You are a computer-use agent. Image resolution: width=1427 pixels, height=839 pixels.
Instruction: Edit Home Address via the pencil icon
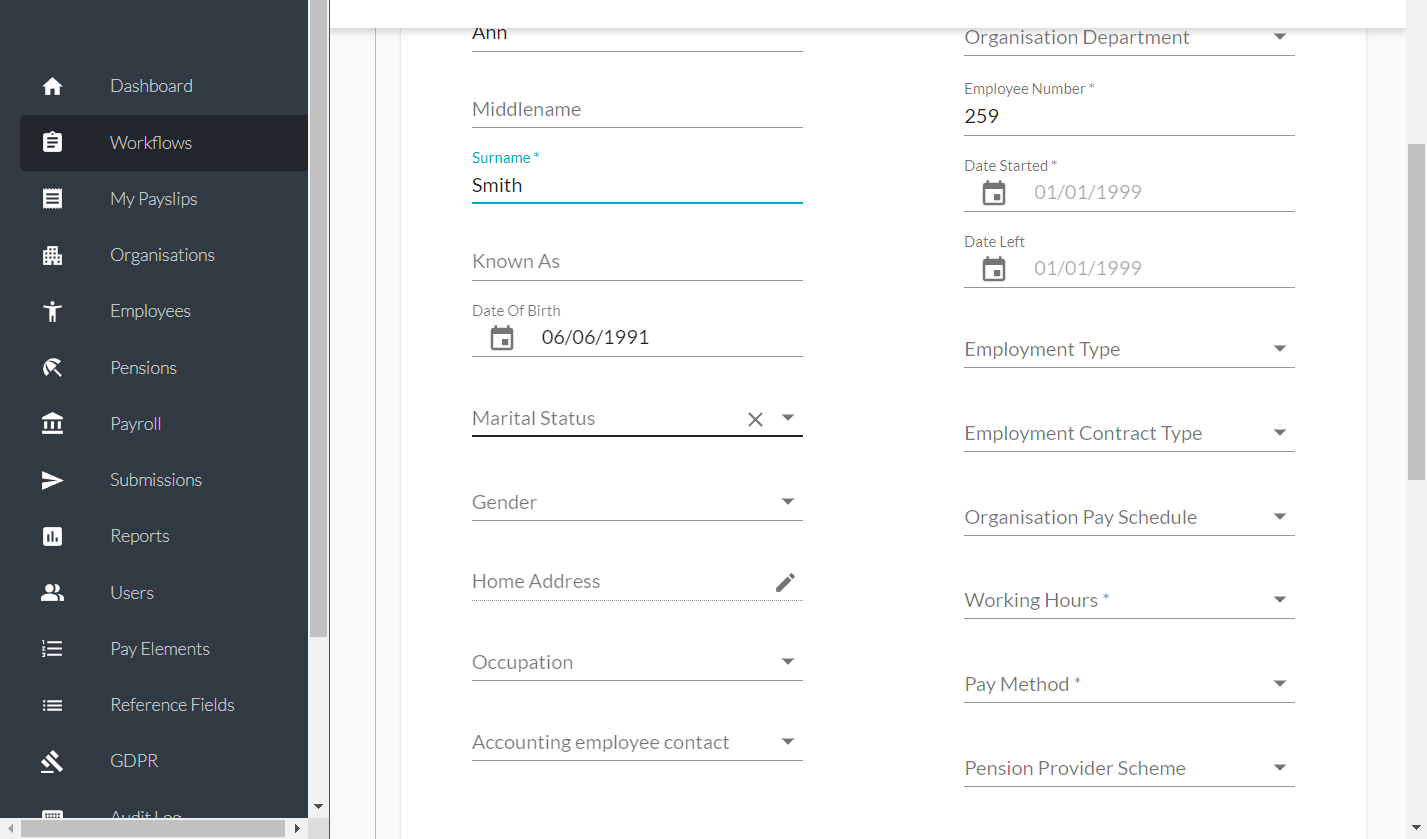[x=786, y=582]
